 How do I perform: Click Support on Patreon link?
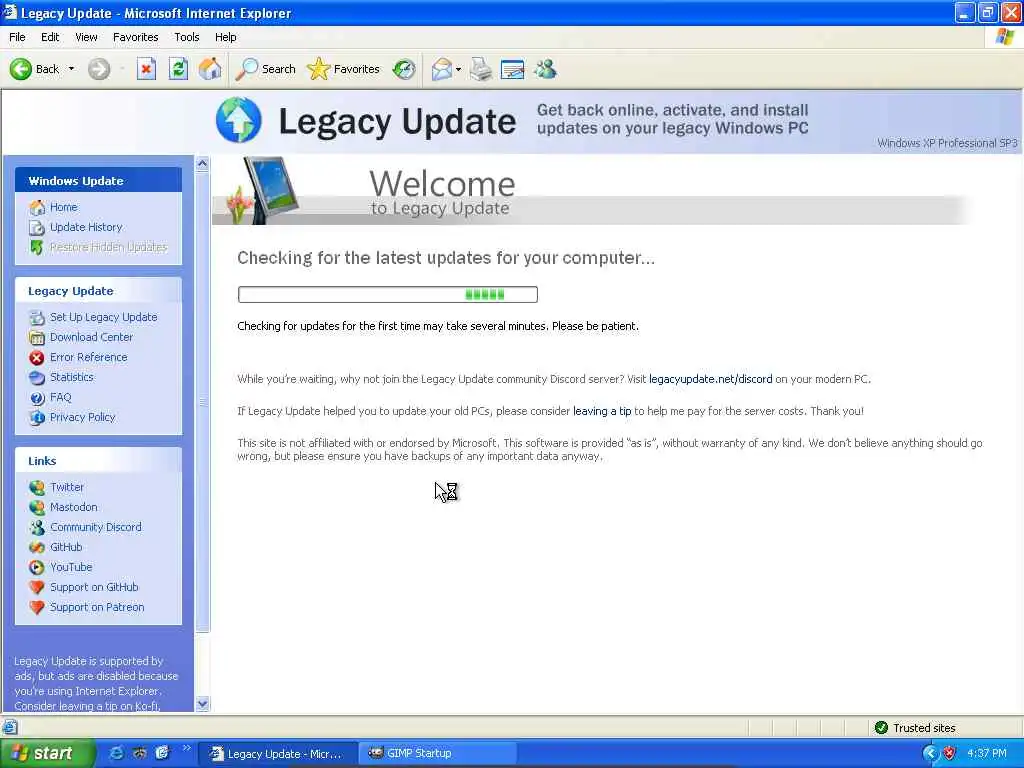97,607
